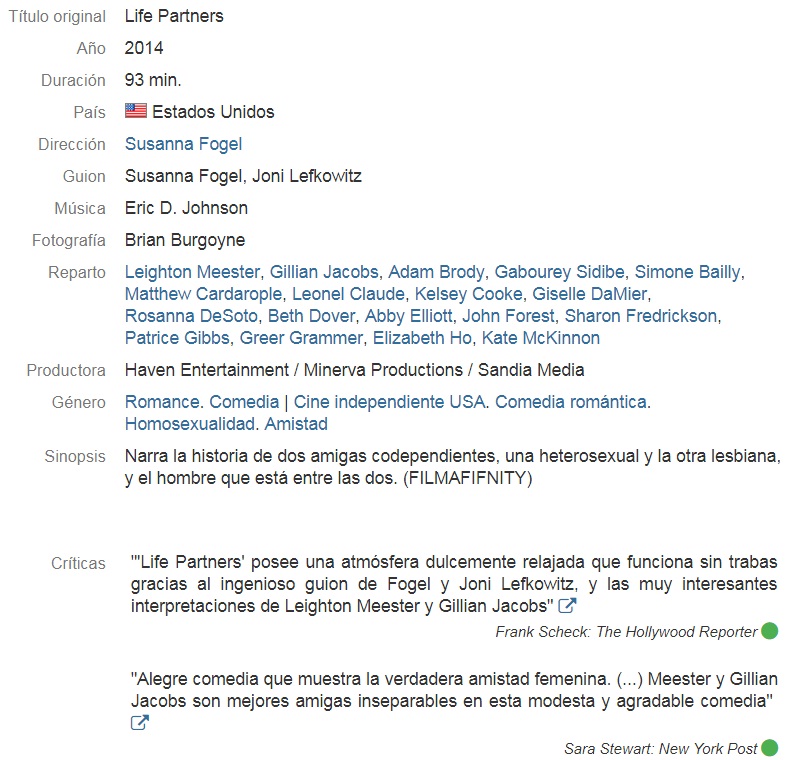Click the Reparto field label
This screenshot has width=786, height=760.
tap(77, 272)
